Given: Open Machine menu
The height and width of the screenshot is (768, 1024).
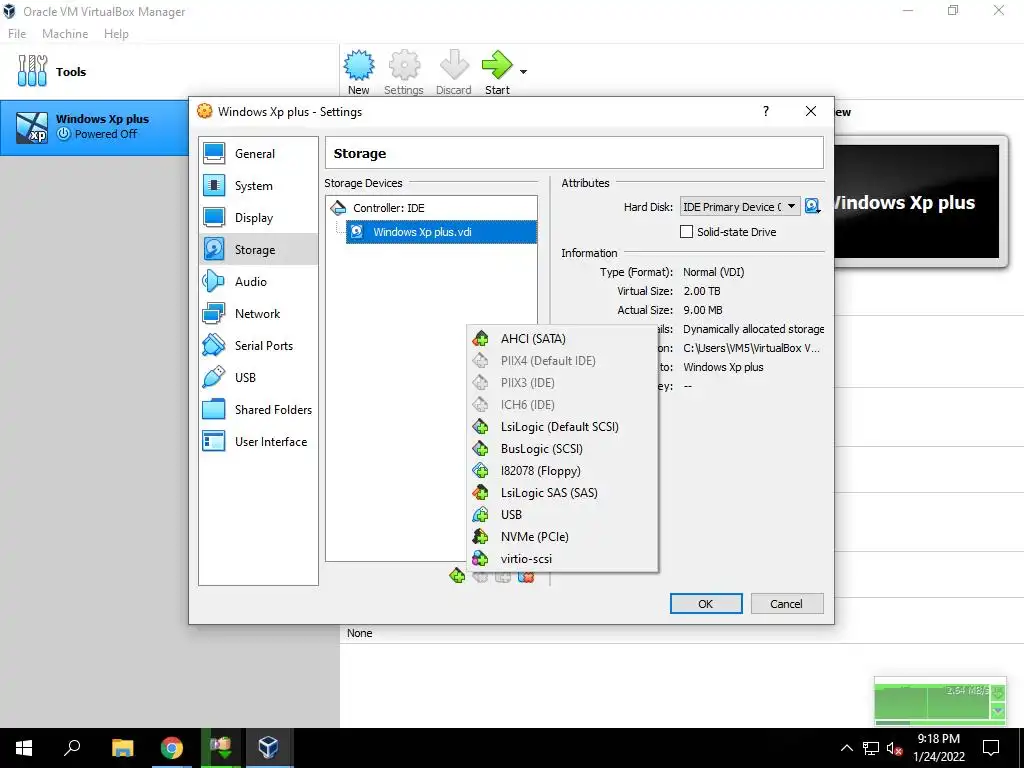Looking at the screenshot, I should coord(65,34).
